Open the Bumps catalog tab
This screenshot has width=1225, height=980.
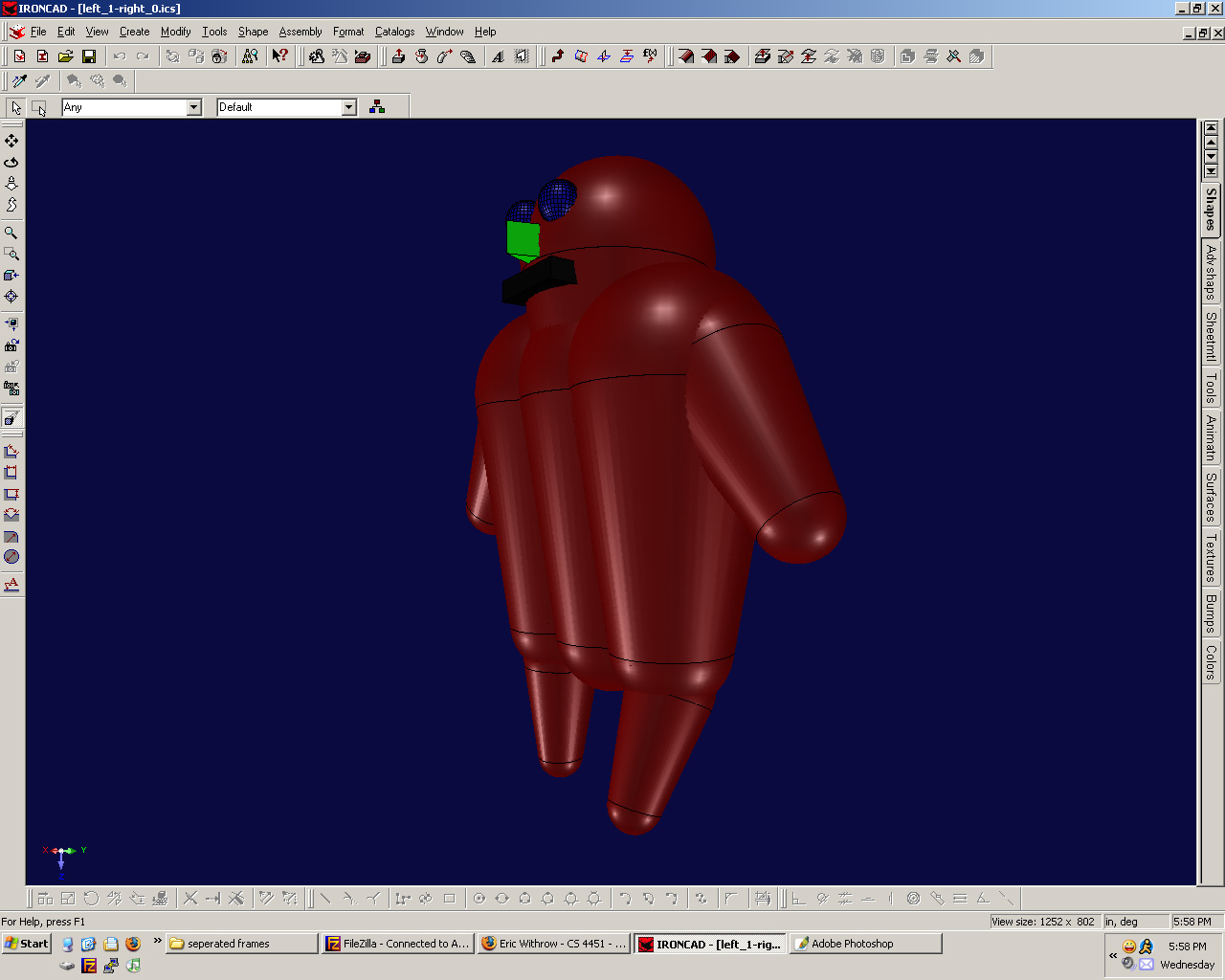pos(1211,614)
